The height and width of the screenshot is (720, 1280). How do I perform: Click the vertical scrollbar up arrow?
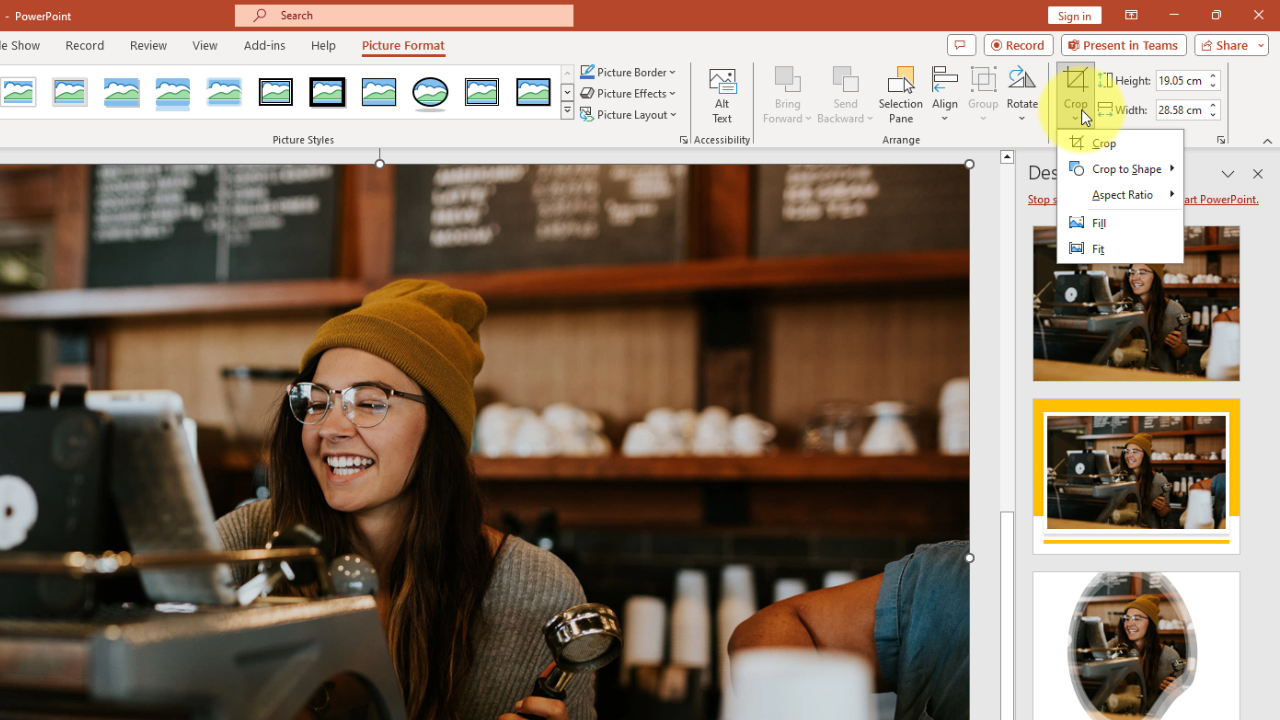(1007, 157)
